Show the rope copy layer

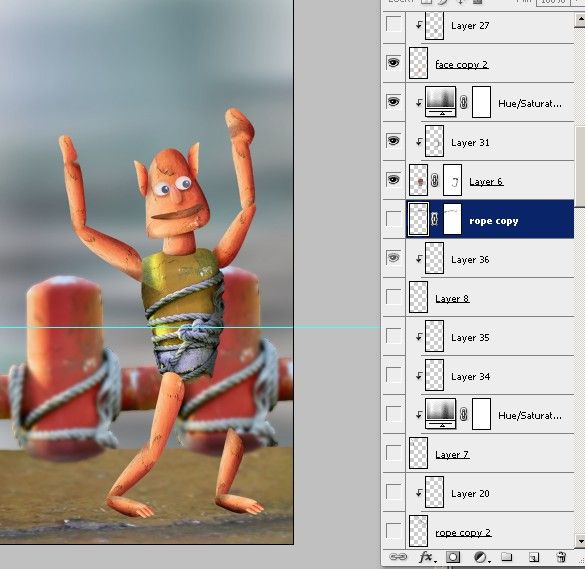pyautogui.click(x=394, y=219)
